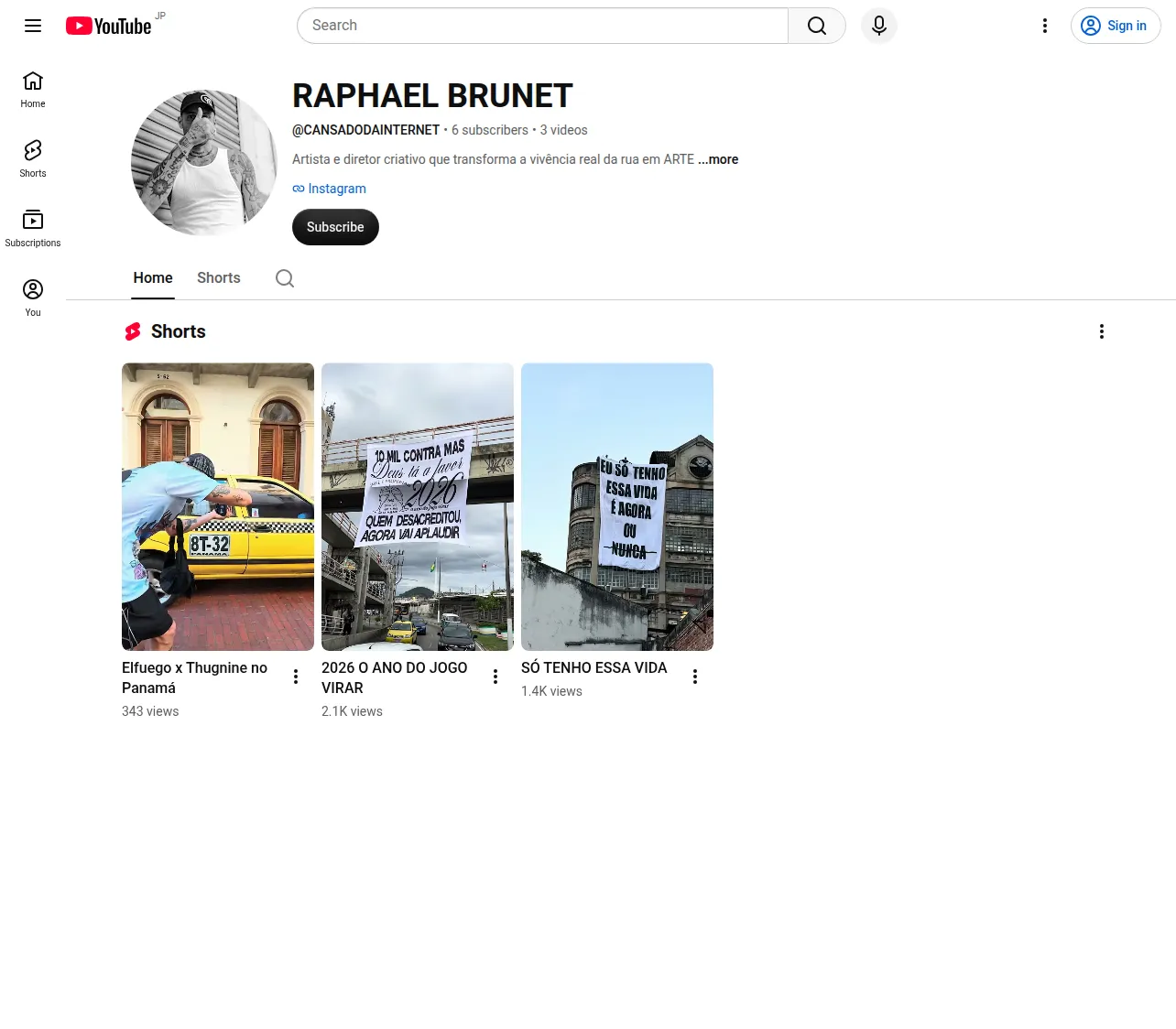Select the channel Home tab
Image resolution: width=1176 pixels, height=1029 pixels.
(153, 278)
